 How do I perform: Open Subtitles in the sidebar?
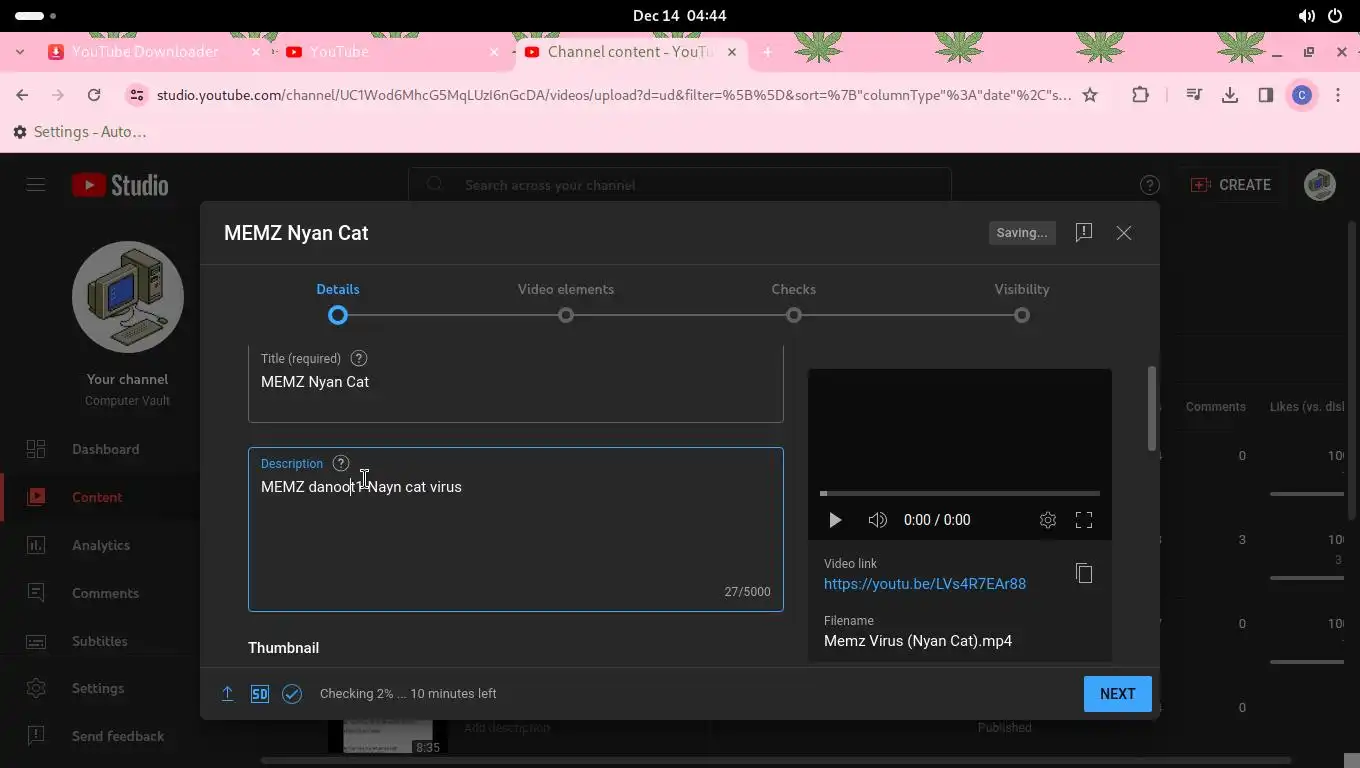[100, 641]
